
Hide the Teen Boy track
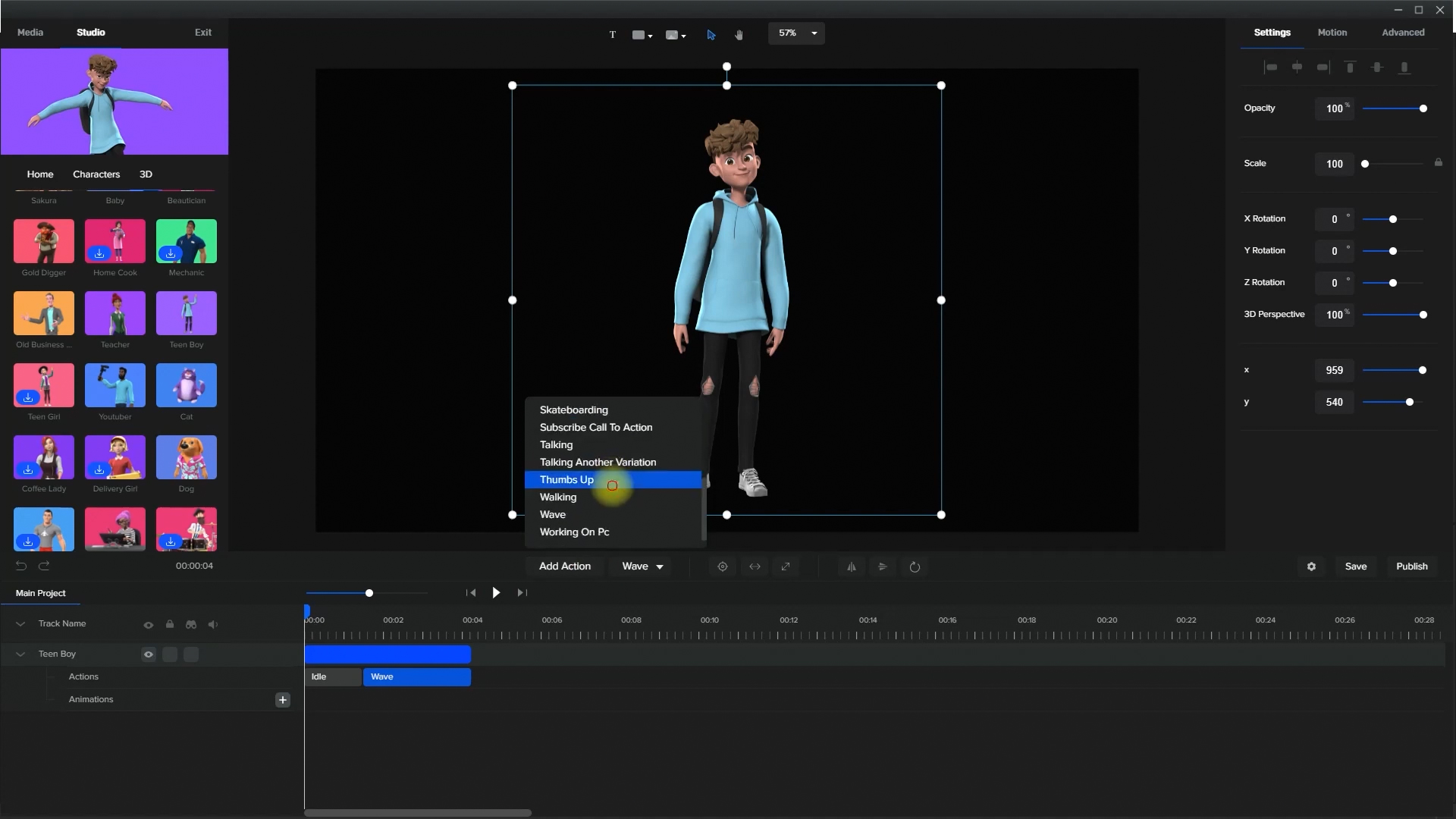coord(149,654)
